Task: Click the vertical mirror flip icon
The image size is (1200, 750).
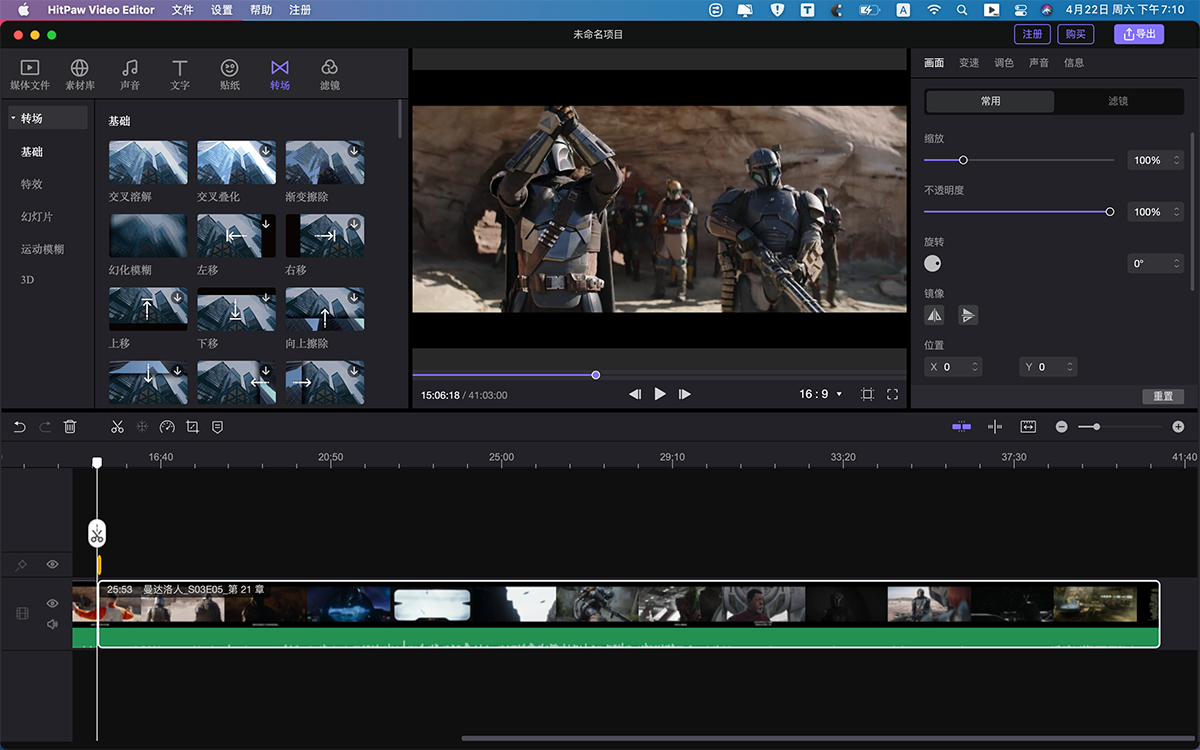Action: click(967, 315)
